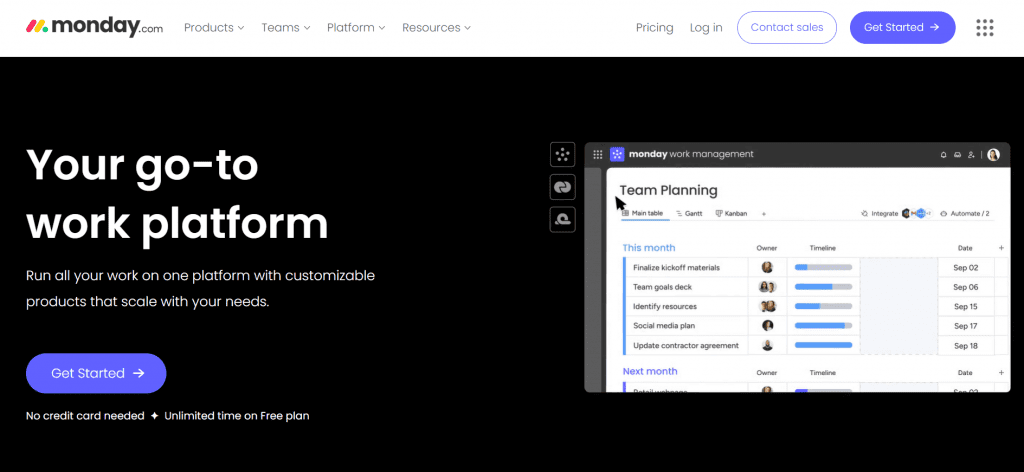This screenshot has height=472, width=1024.
Task: Click the large hero Get Started button
Action: tap(96, 373)
